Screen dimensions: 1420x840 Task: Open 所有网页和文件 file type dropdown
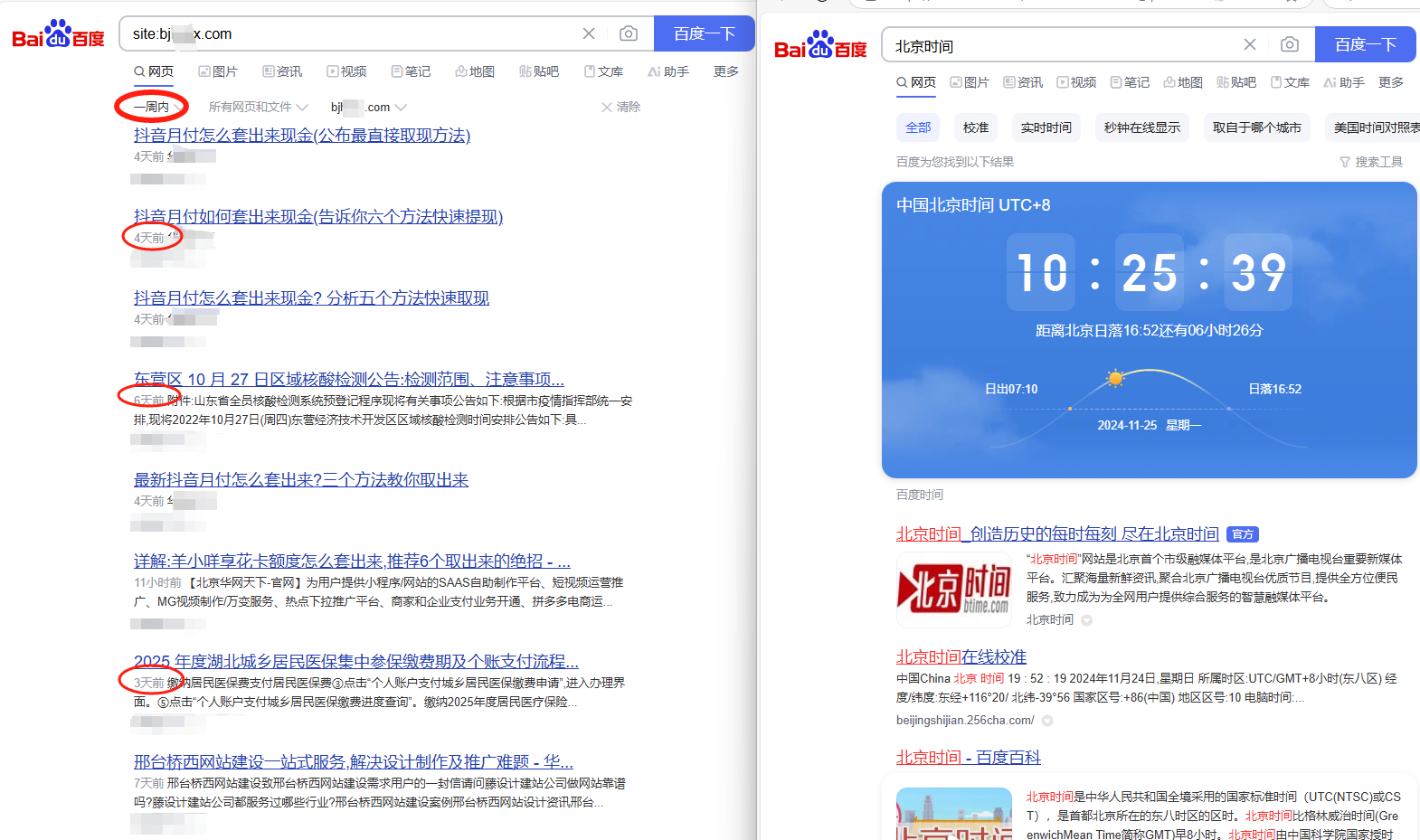pyautogui.click(x=258, y=107)
